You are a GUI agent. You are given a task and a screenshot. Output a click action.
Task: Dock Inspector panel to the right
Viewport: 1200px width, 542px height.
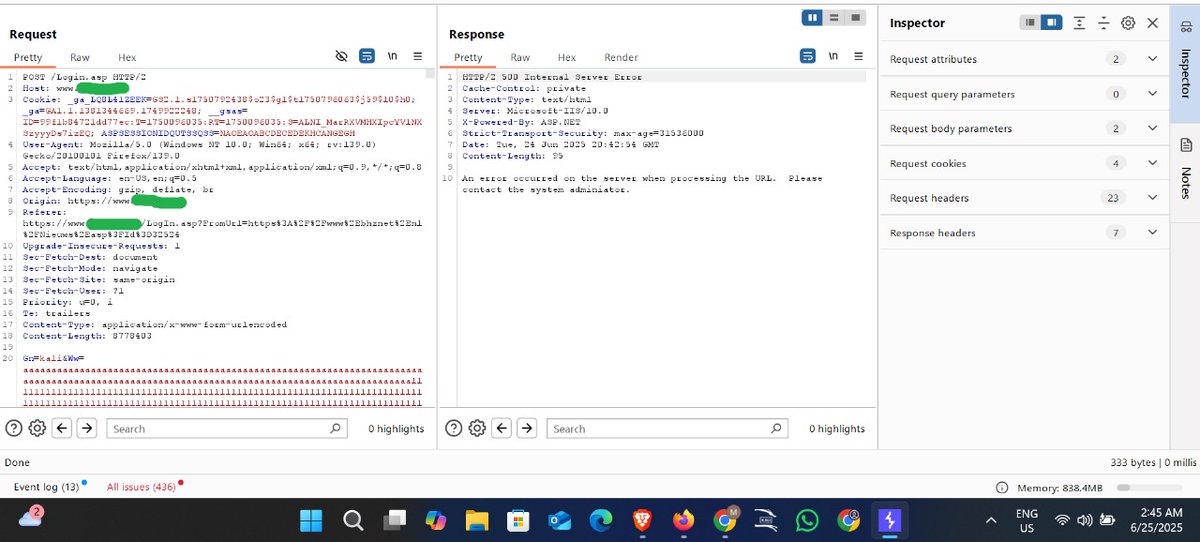(x=1050, y=22)
